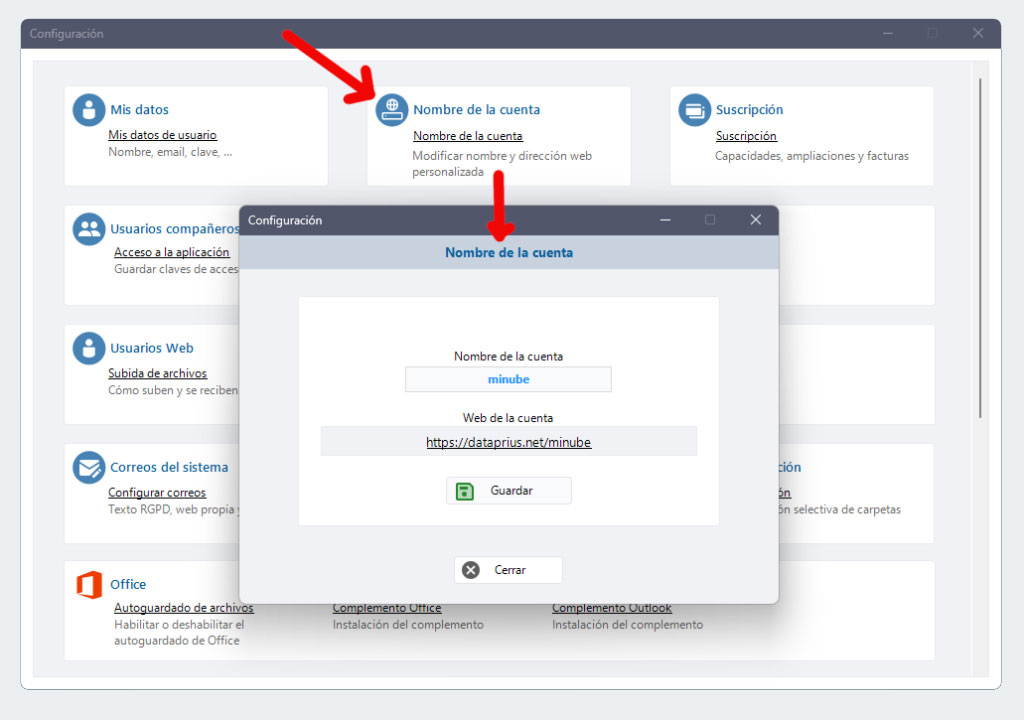1024x720 pixels.
Task: Click the Nombre de la cuenta globe icon
Action: 392,110
